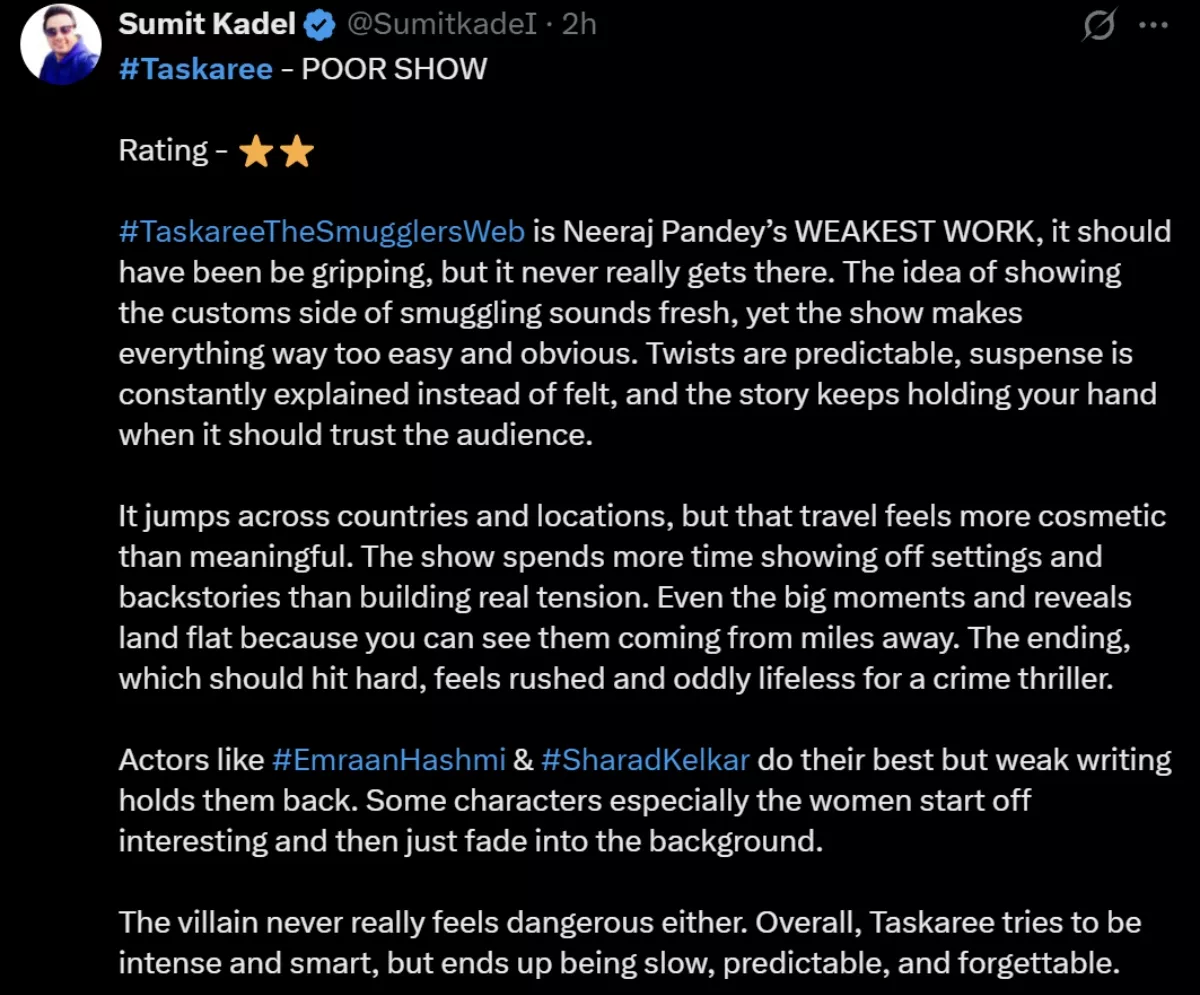Image resolution: width=1200 pixels, height=995 pixels.
Task: Click Sumit Kadel's profile picture
Action: [x=61, y=45]
